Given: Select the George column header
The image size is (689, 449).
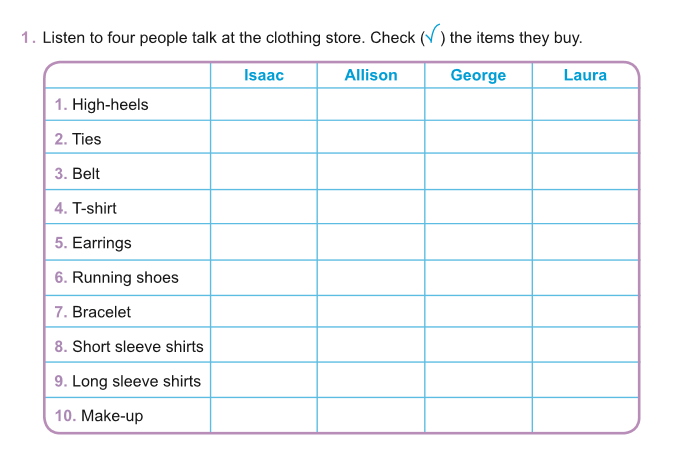Looking at the screenshot, I should click(x=478, y=75).
